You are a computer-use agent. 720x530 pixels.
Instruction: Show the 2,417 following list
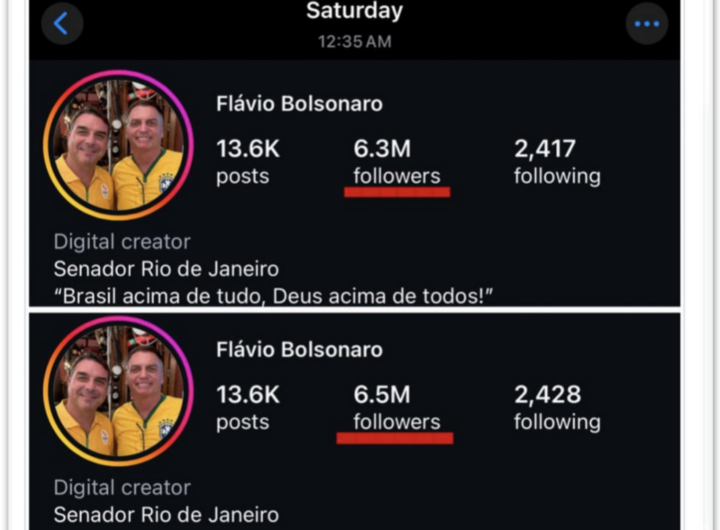click(x=557, y=161)
